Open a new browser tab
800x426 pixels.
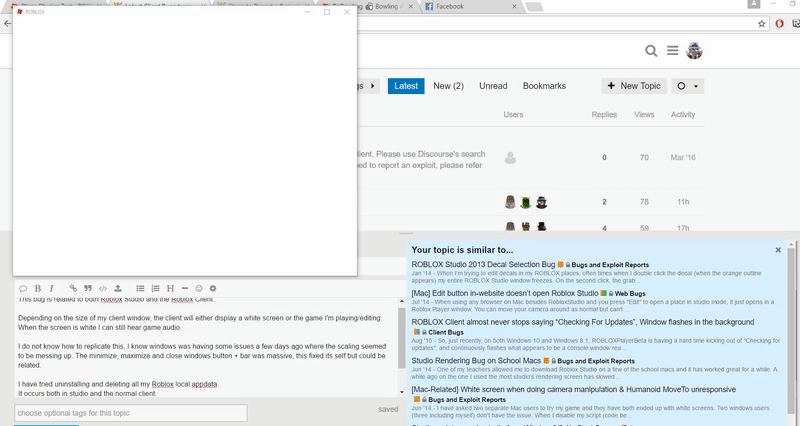point(534,7)
